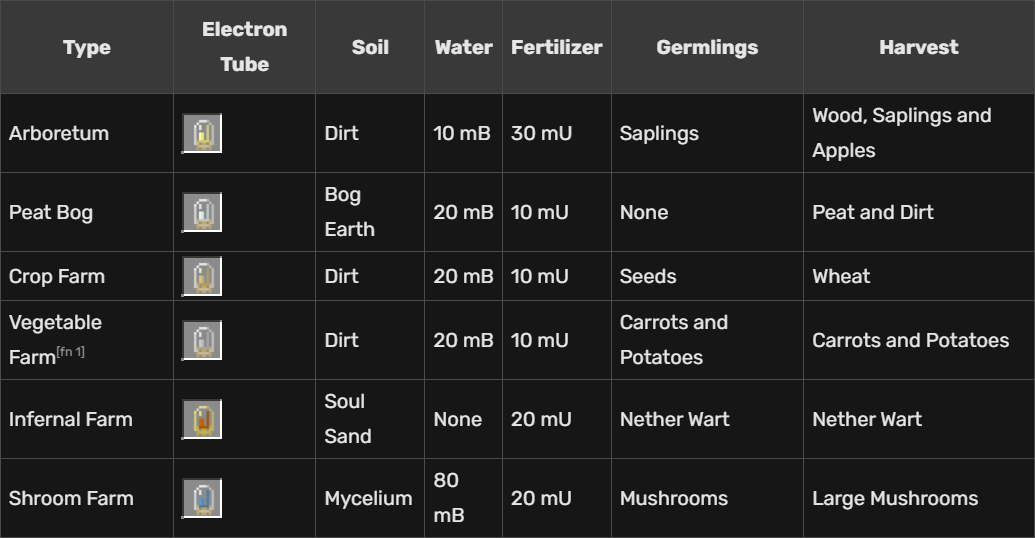Click the Nether Wart germlings cell

coord(674,420)
